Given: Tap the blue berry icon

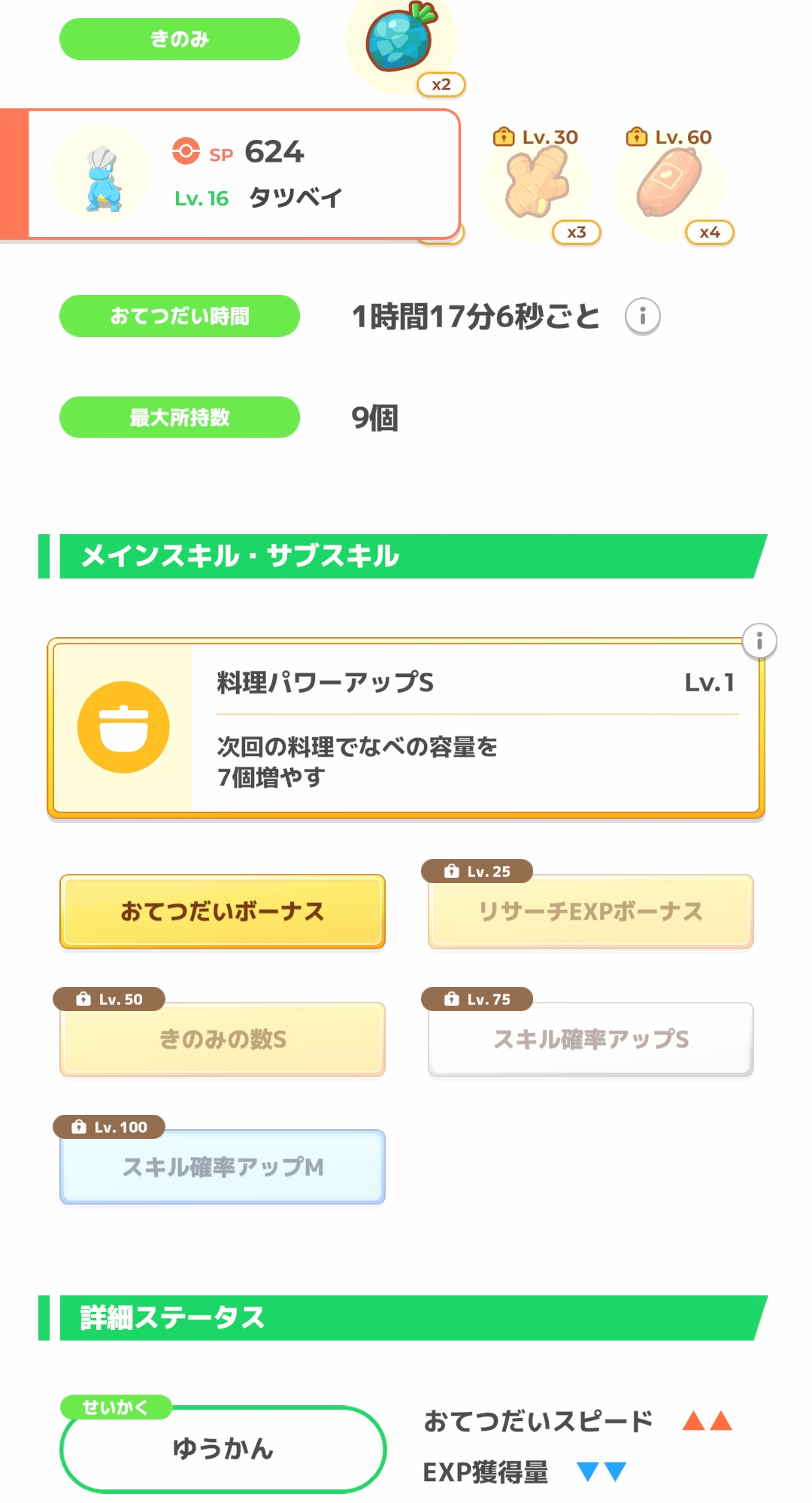Looking at the screenshot, I should 400,39.
